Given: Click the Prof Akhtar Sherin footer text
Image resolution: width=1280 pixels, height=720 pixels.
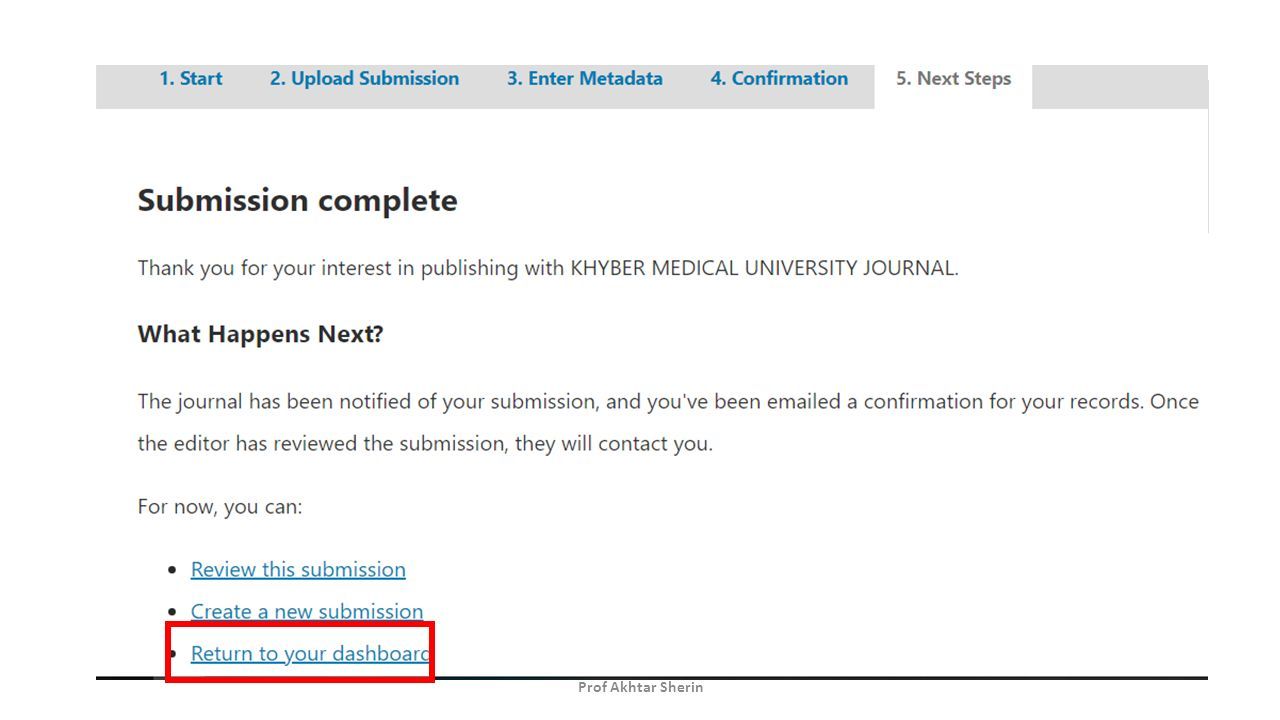Looking at the screenshot, I should coord(640,687).
